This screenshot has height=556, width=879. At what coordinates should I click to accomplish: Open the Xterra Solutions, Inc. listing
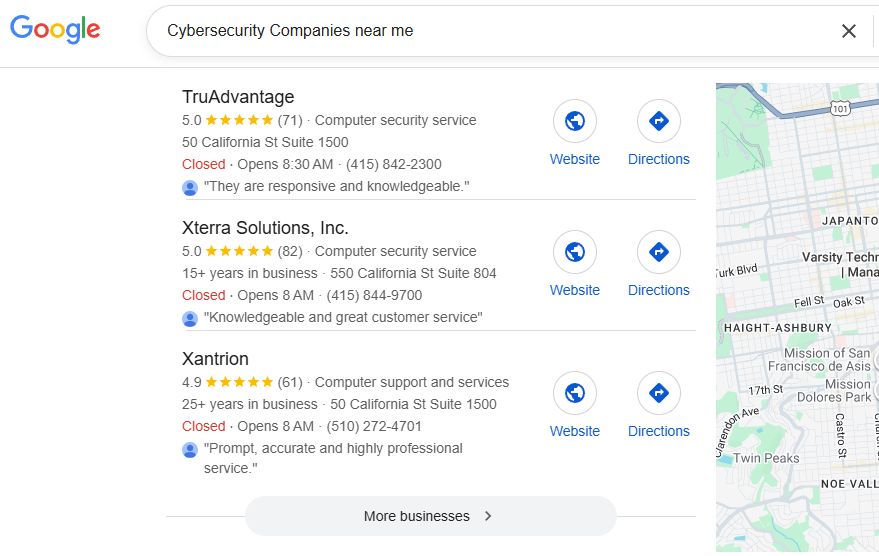[x=265, y=228]
